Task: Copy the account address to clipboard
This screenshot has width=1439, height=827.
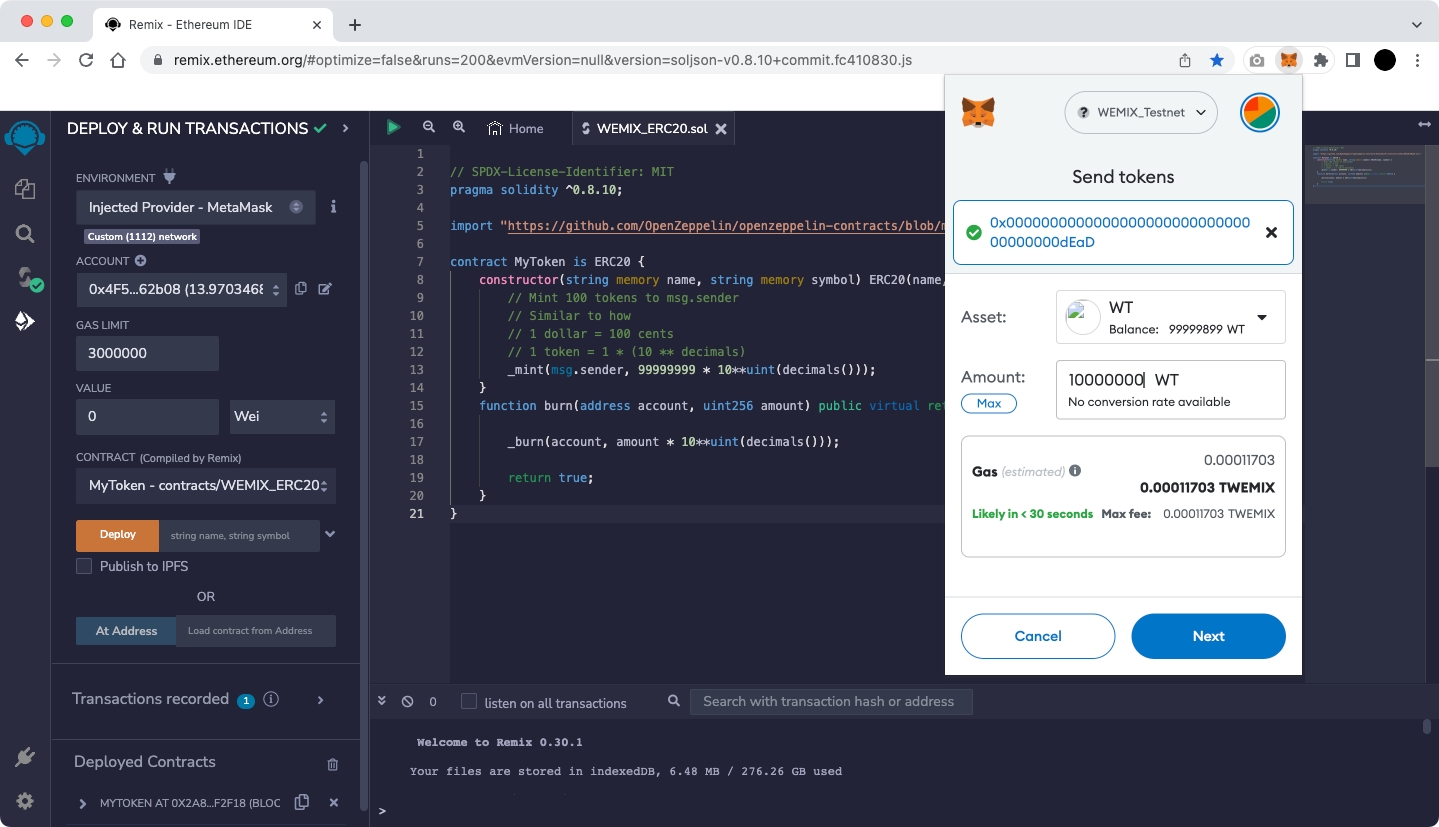Action: pyautogui.click(x=301, y=289)
